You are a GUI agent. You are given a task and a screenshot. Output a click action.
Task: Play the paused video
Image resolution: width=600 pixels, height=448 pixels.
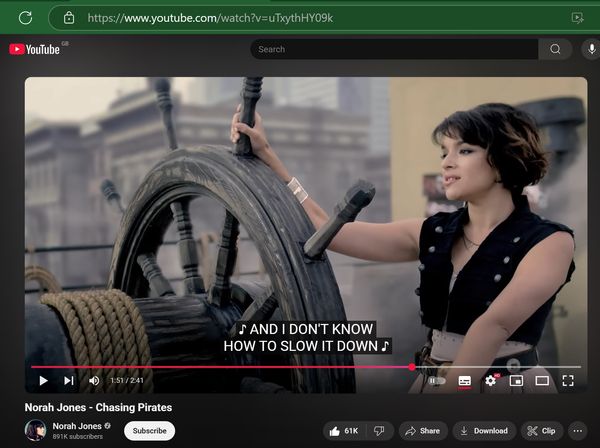click(x=43, y=380)
